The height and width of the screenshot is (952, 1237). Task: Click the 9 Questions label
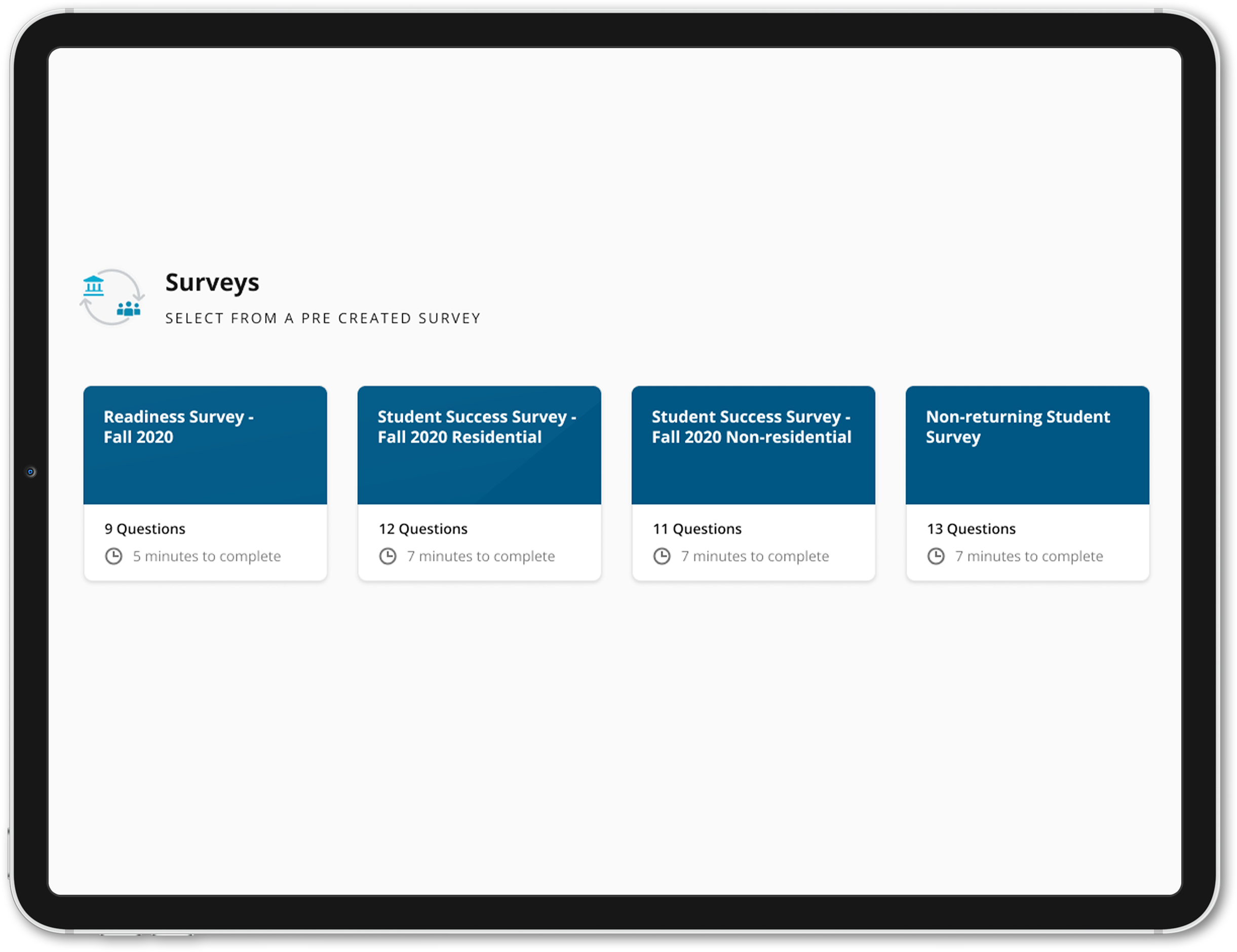(x=145, y=529)
